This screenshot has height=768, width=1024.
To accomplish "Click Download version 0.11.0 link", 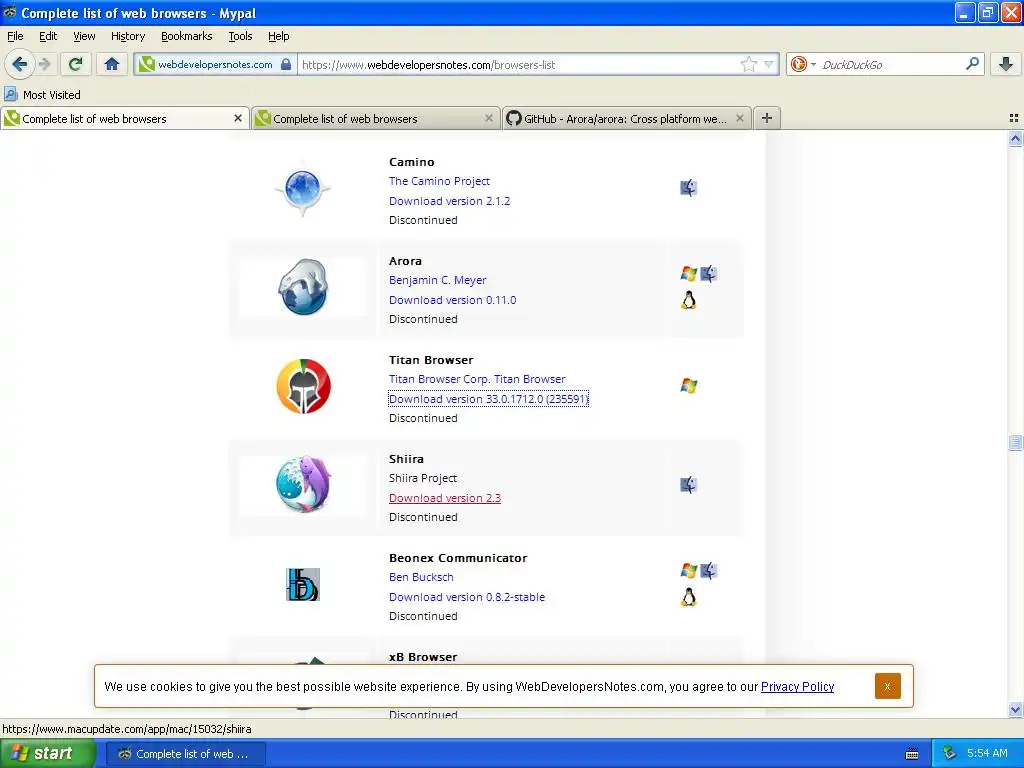I will tap(453, 300).
